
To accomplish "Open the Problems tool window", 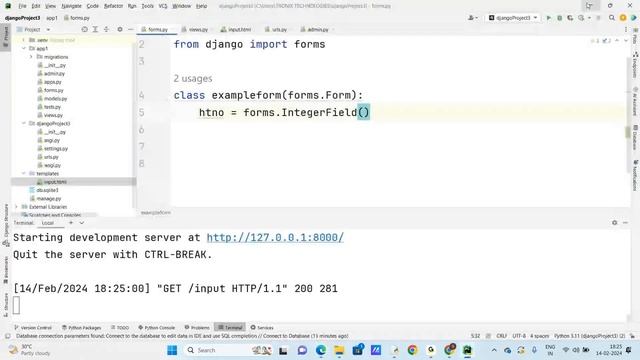I will [197, 328].
